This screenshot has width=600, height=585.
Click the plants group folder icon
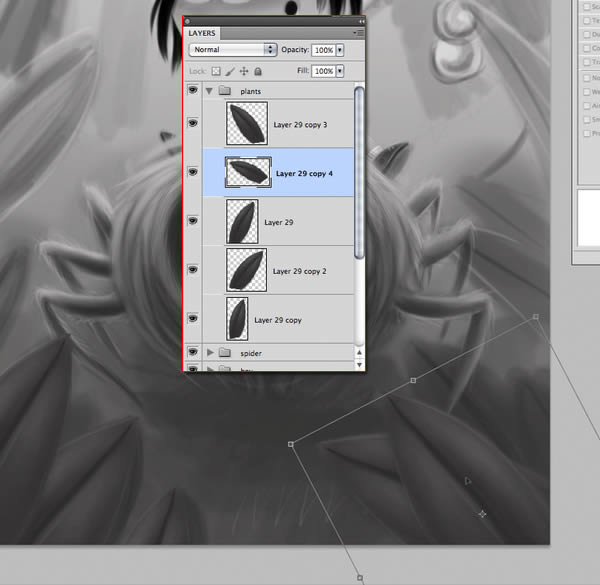coord(225,91)
